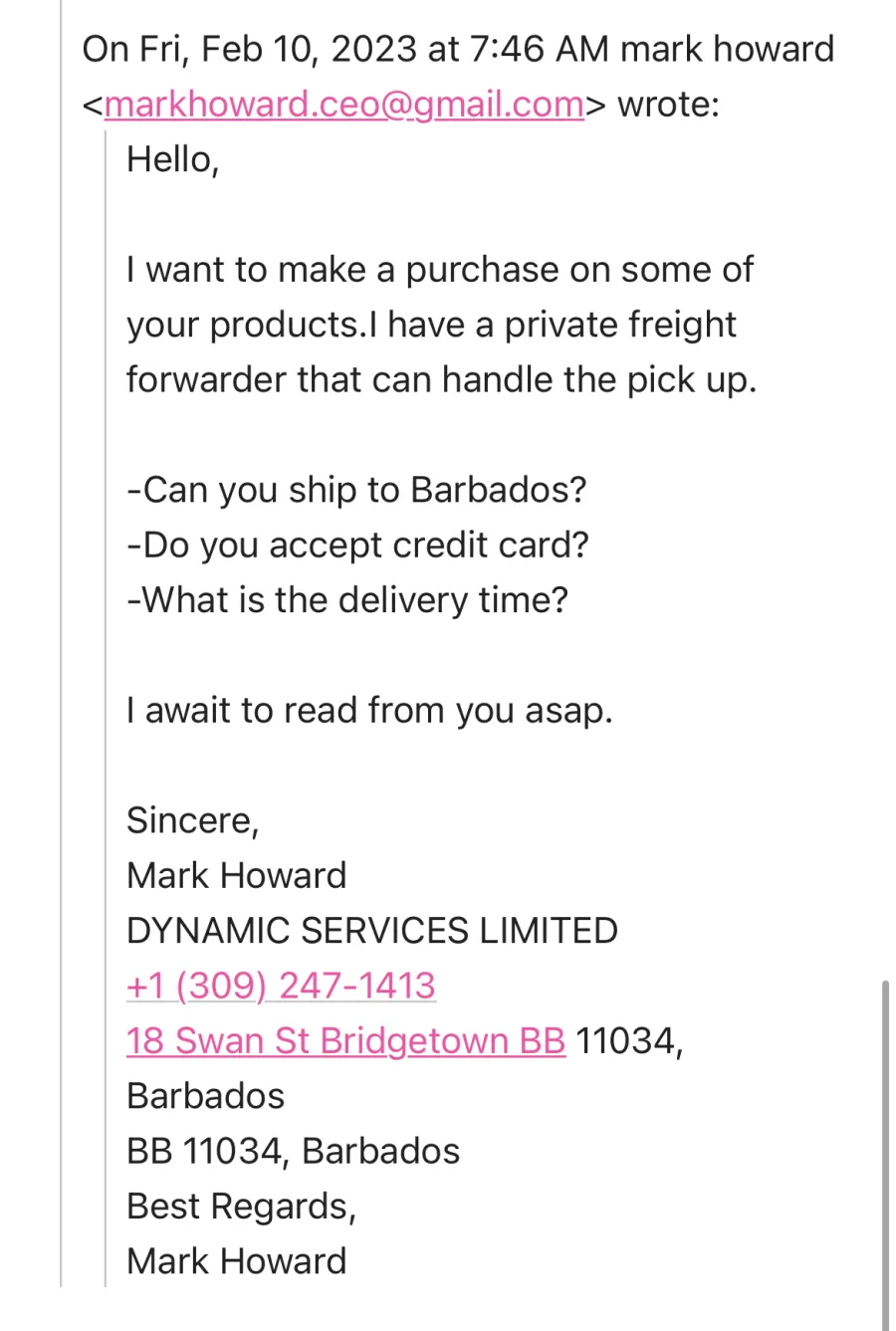Click the vertical scrollbar on the right edge
This screenshot has height=1331, width=896.
pos(885,1155)
